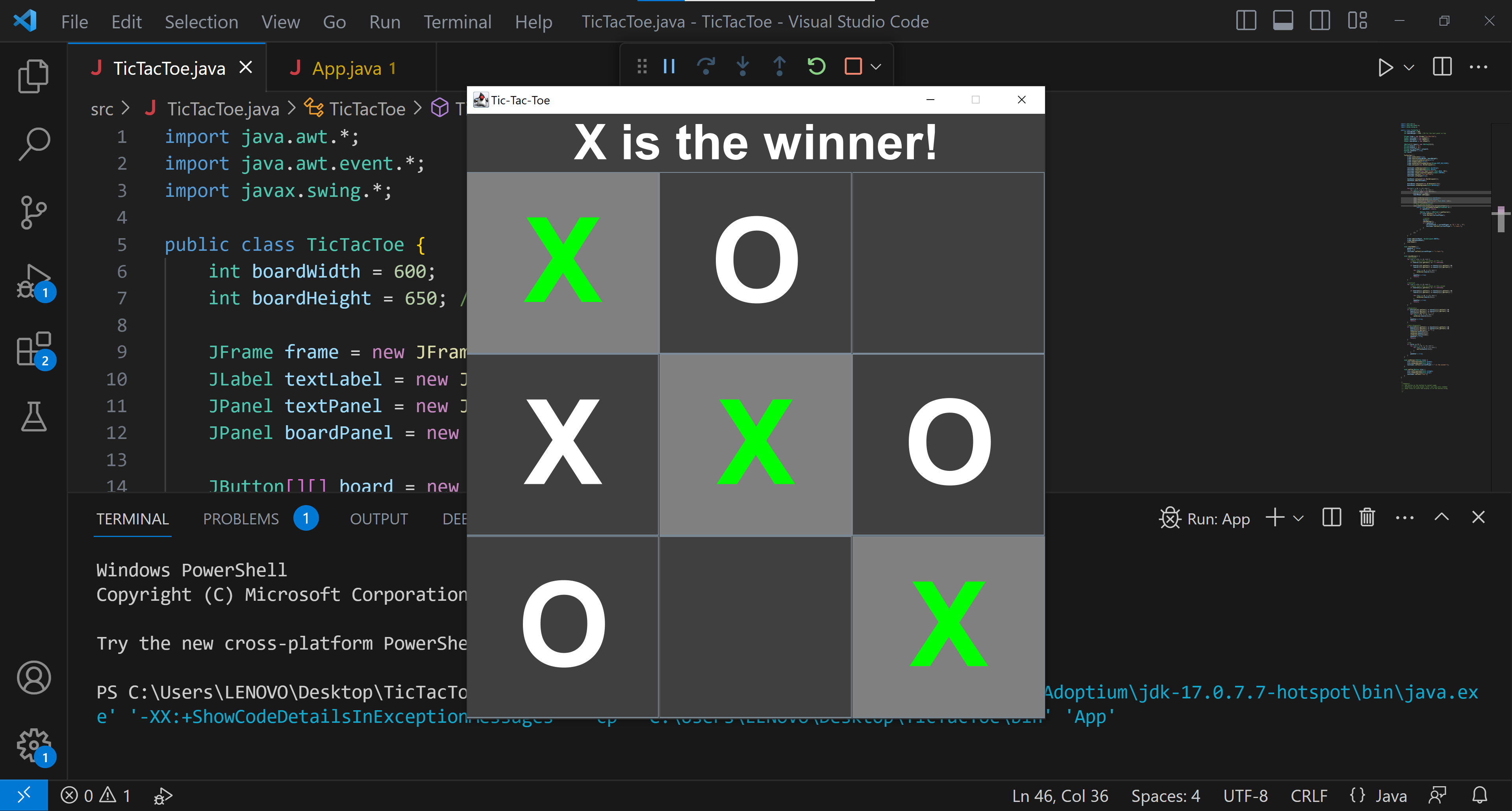Open the Source Control view
The width and height of the screenshot is (1512, 811).
[x=33, y=213]
